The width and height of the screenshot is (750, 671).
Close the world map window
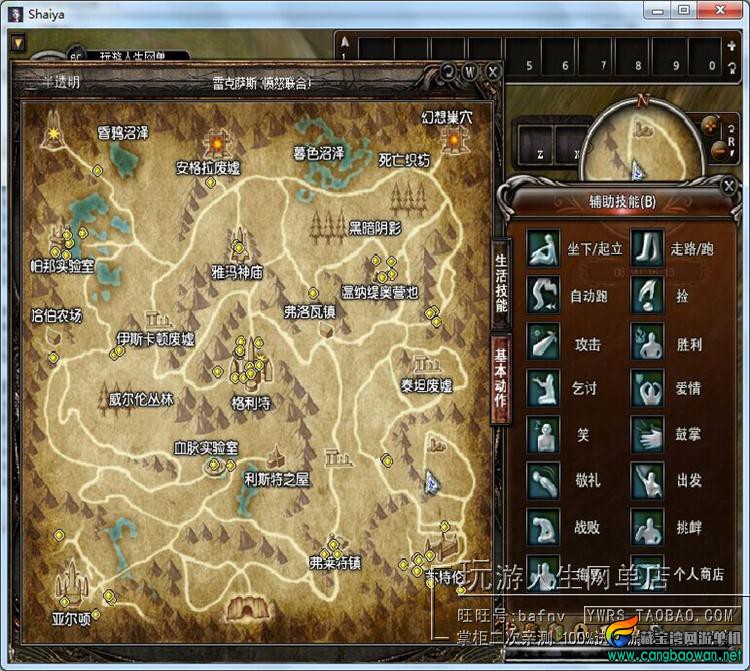(492, 72)
